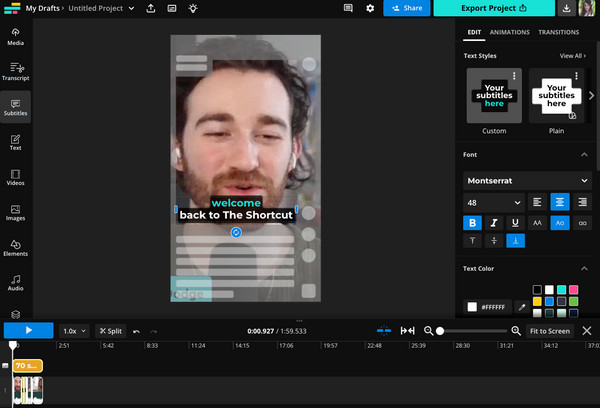Open the Subtitles panel in sidebar
Image resolution: width=600 pixels, height=408 pixels.
(x=16, y=106)
